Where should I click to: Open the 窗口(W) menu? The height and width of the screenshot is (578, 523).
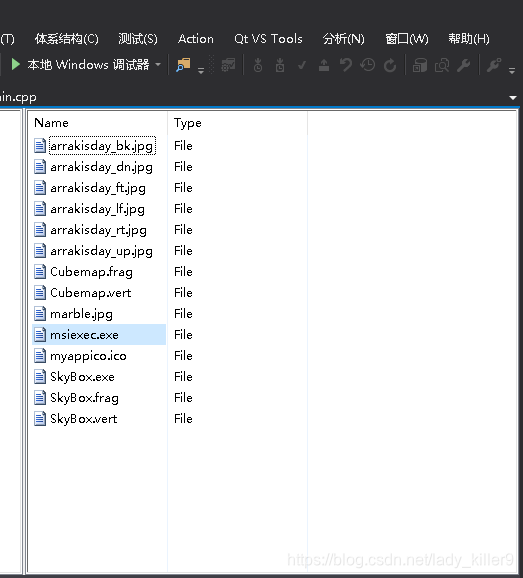click(x=407, y=39)
